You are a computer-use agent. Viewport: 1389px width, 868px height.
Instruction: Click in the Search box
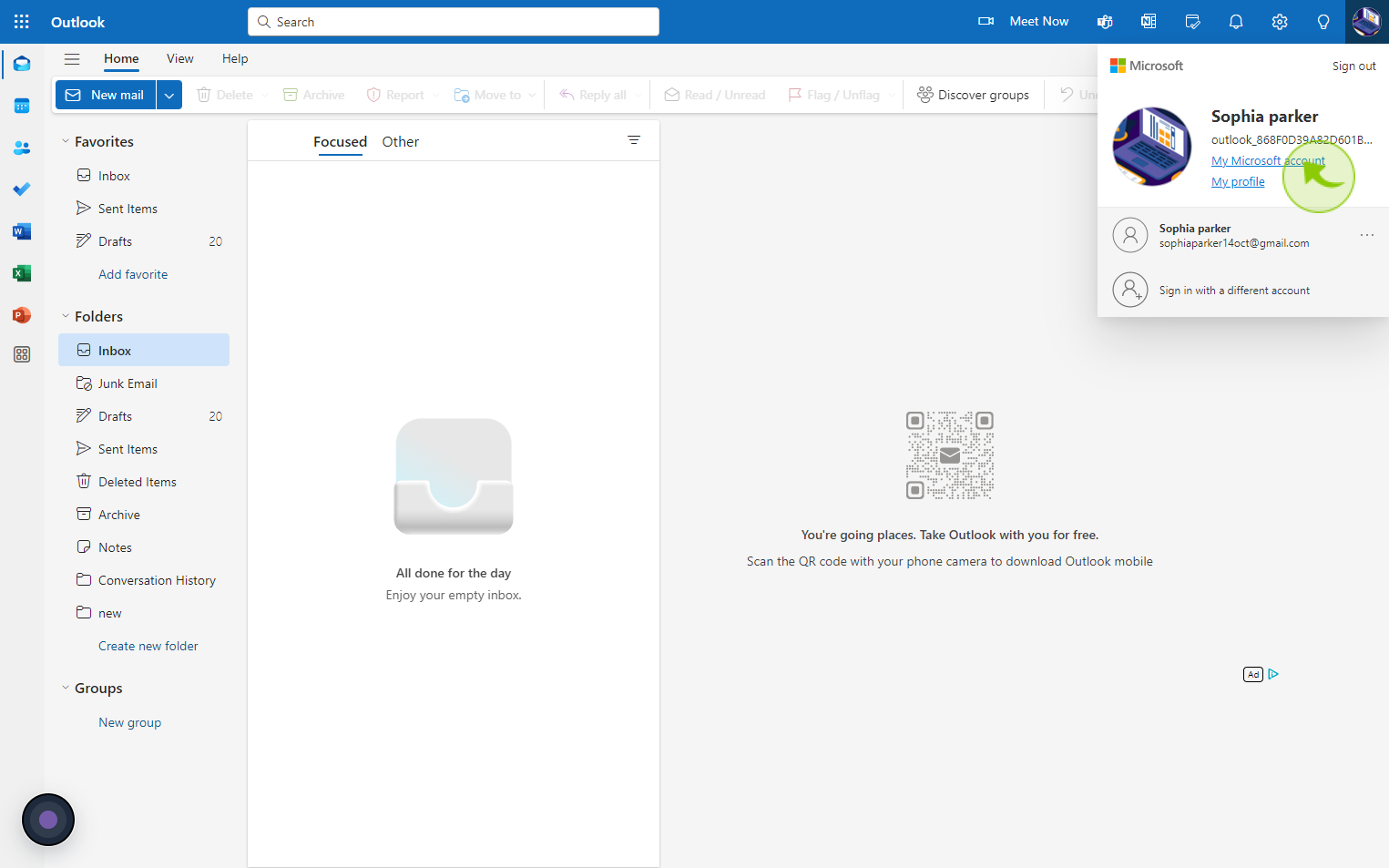click(454, 22)
